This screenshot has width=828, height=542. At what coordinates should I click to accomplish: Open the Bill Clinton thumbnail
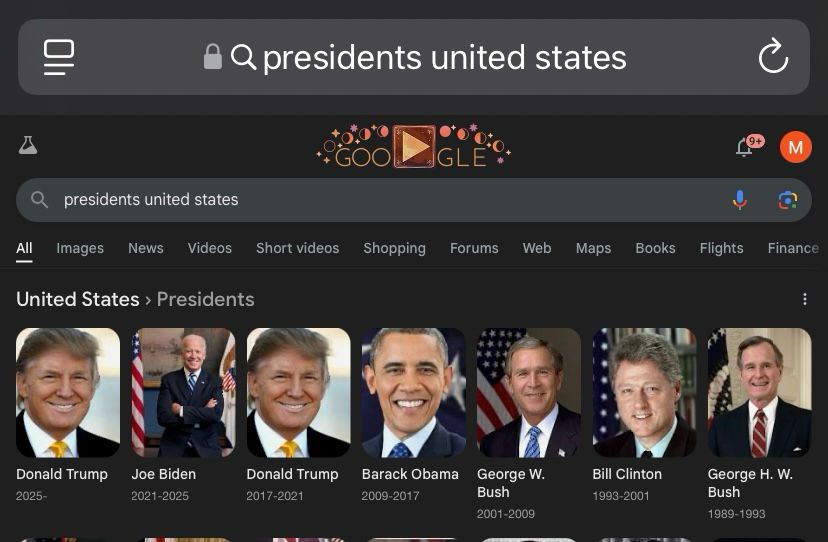pos(644,393)
